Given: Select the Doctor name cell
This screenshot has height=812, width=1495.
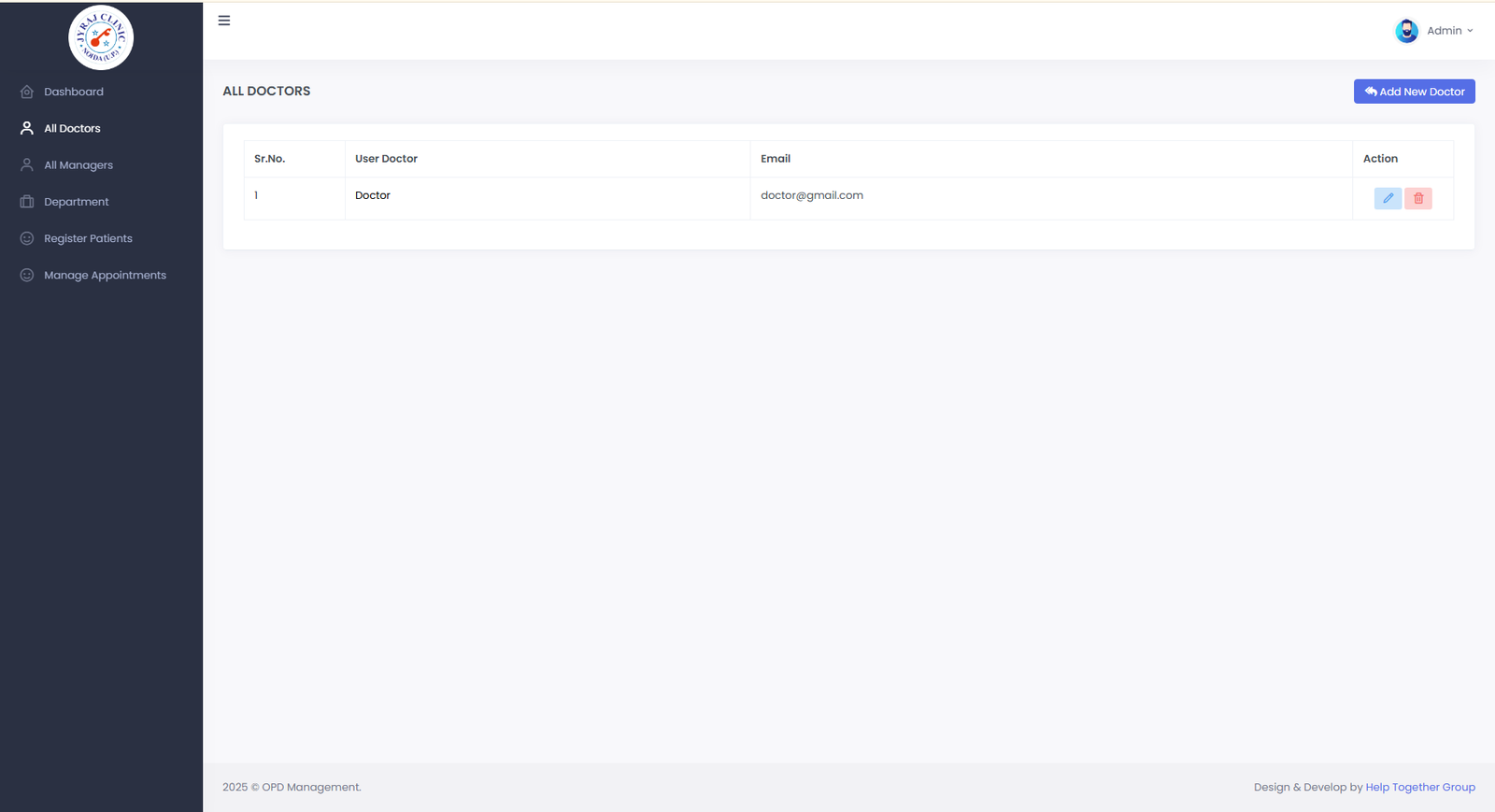Looking at the screenshot, I should [x=548, y=198].
